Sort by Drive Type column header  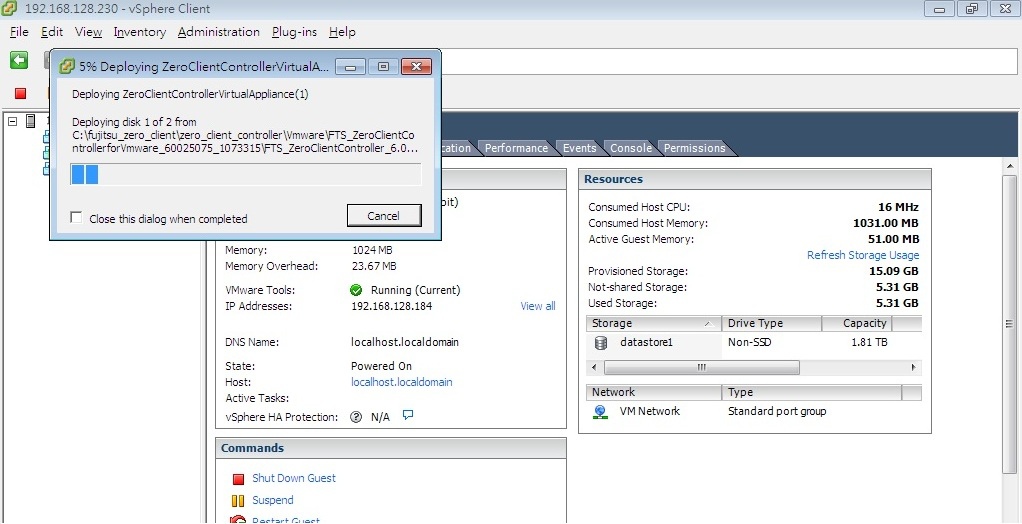pyautogui.click(x=772, y=323)
